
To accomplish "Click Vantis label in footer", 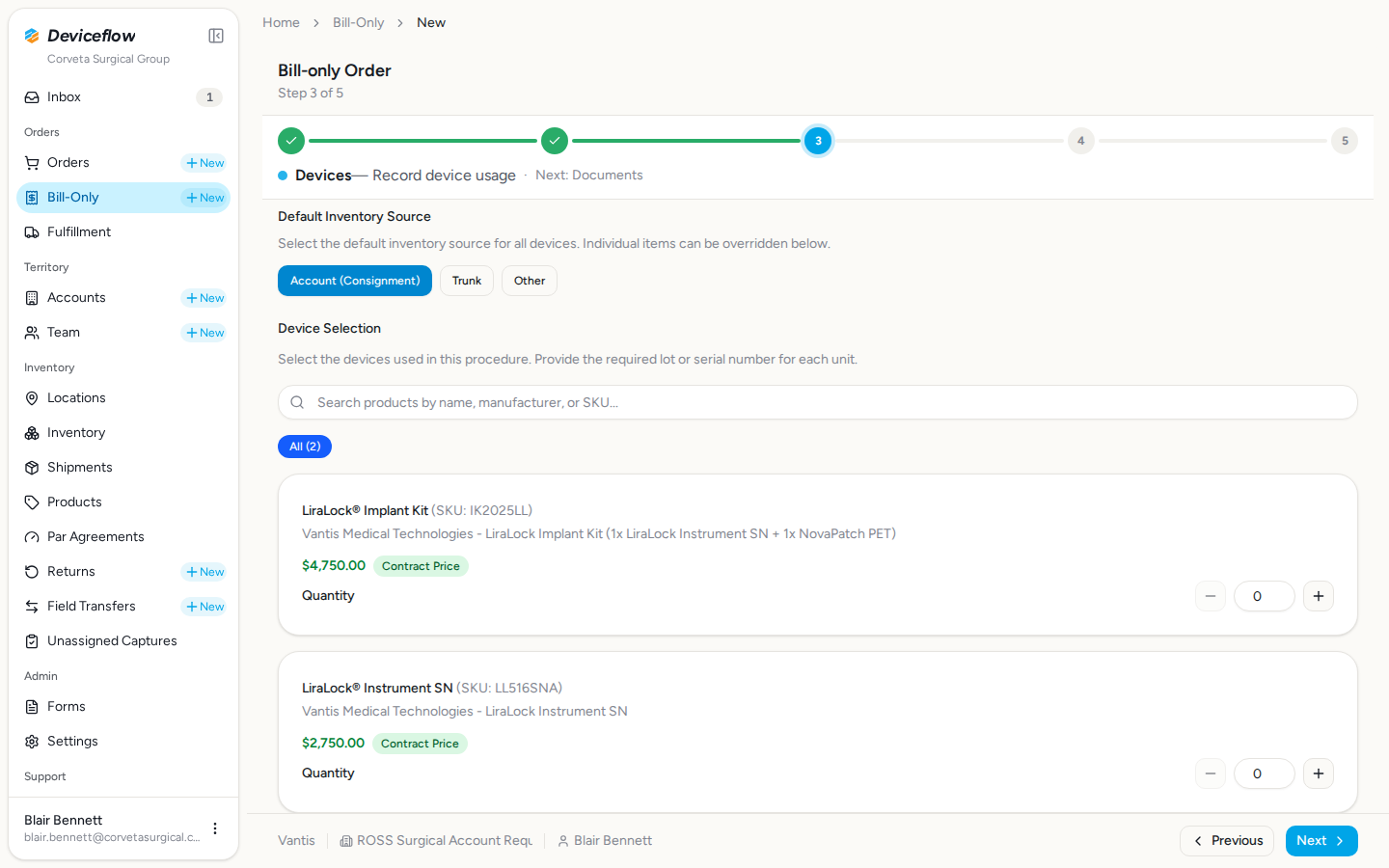I will coord(296,841).
